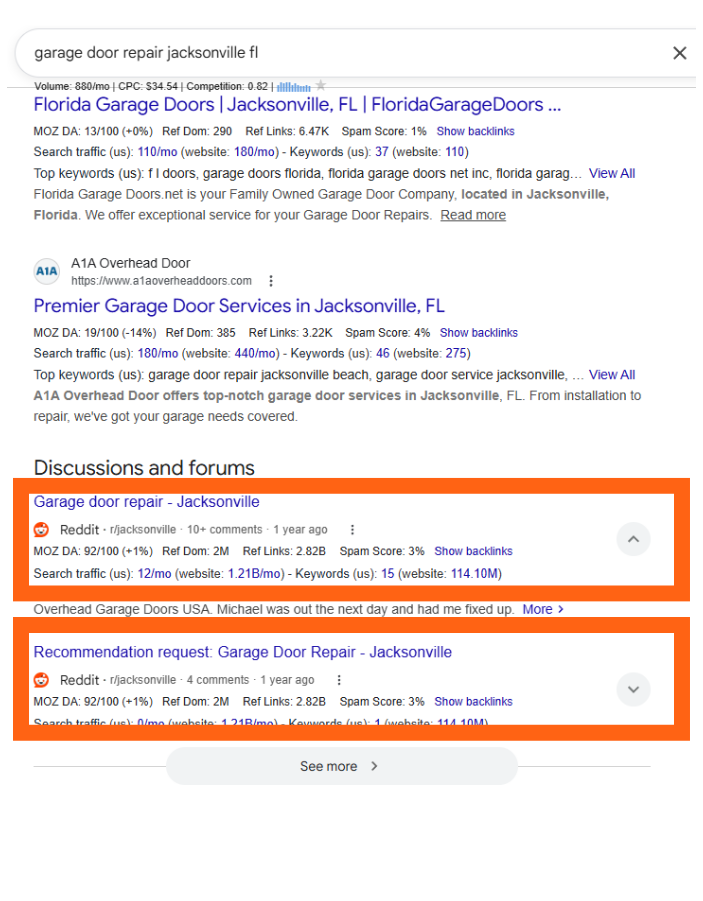Screen dimensions: 703x901
Task: View All top keywords for A1A Overhead Door
Action: click(612, 375)
